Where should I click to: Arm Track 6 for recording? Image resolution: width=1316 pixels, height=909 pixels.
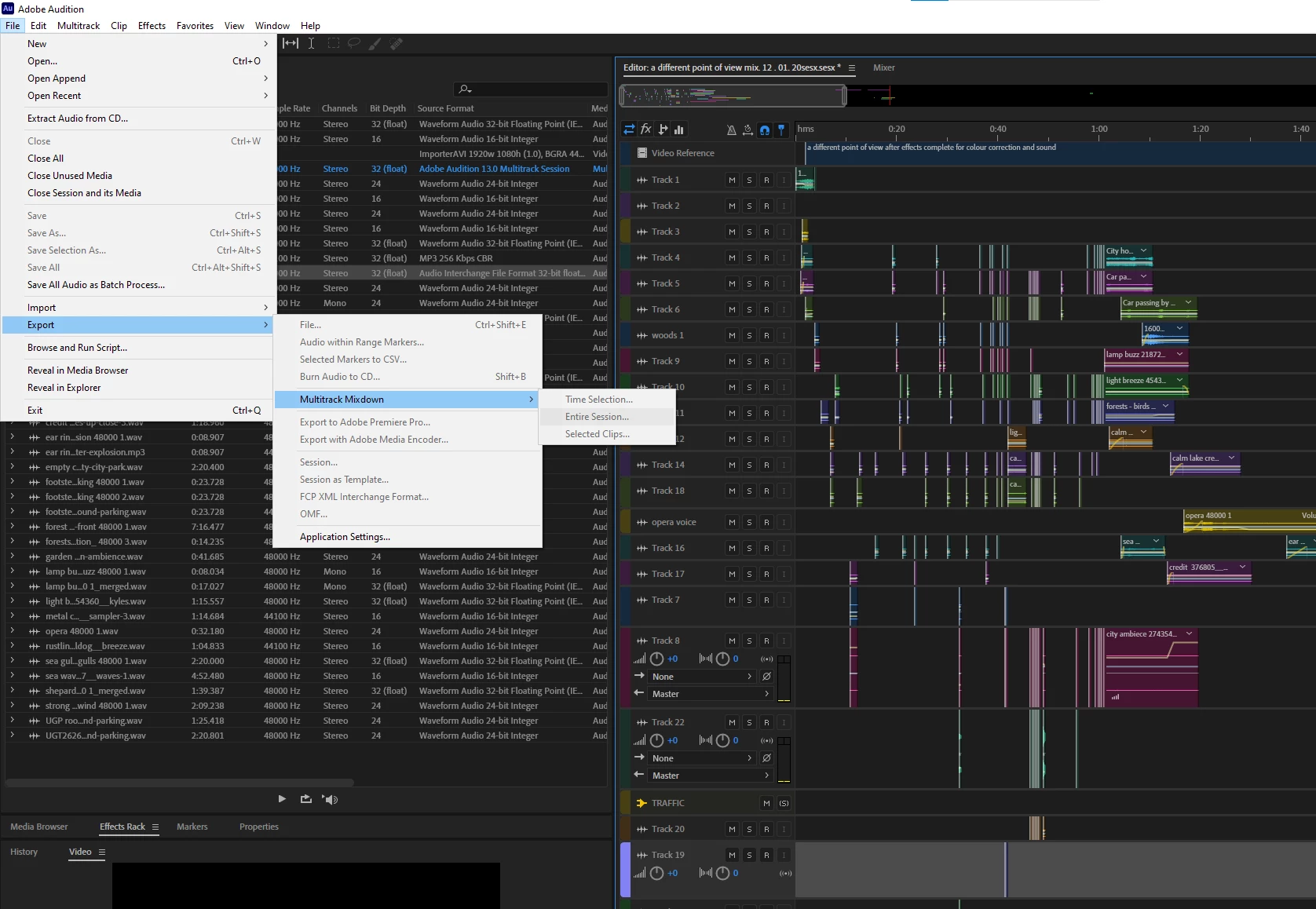click(767, 309)
